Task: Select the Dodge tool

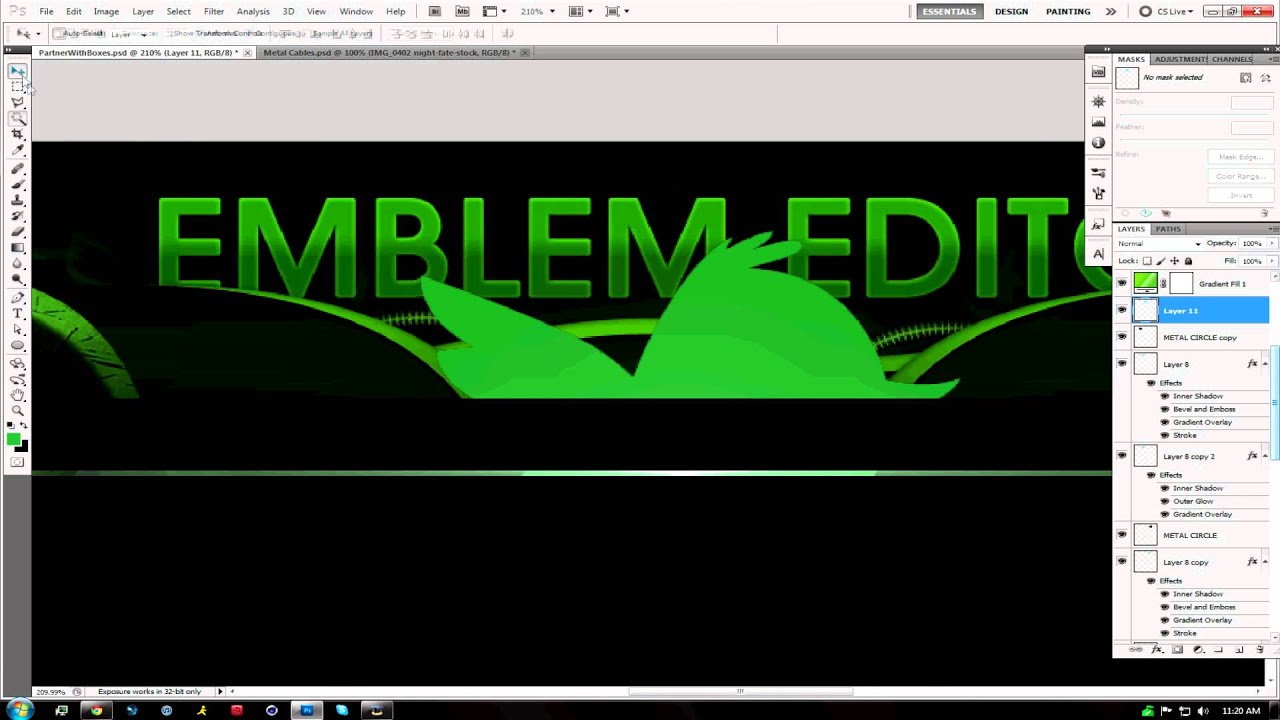Action: pyautogui.click(x=17, y=279)
